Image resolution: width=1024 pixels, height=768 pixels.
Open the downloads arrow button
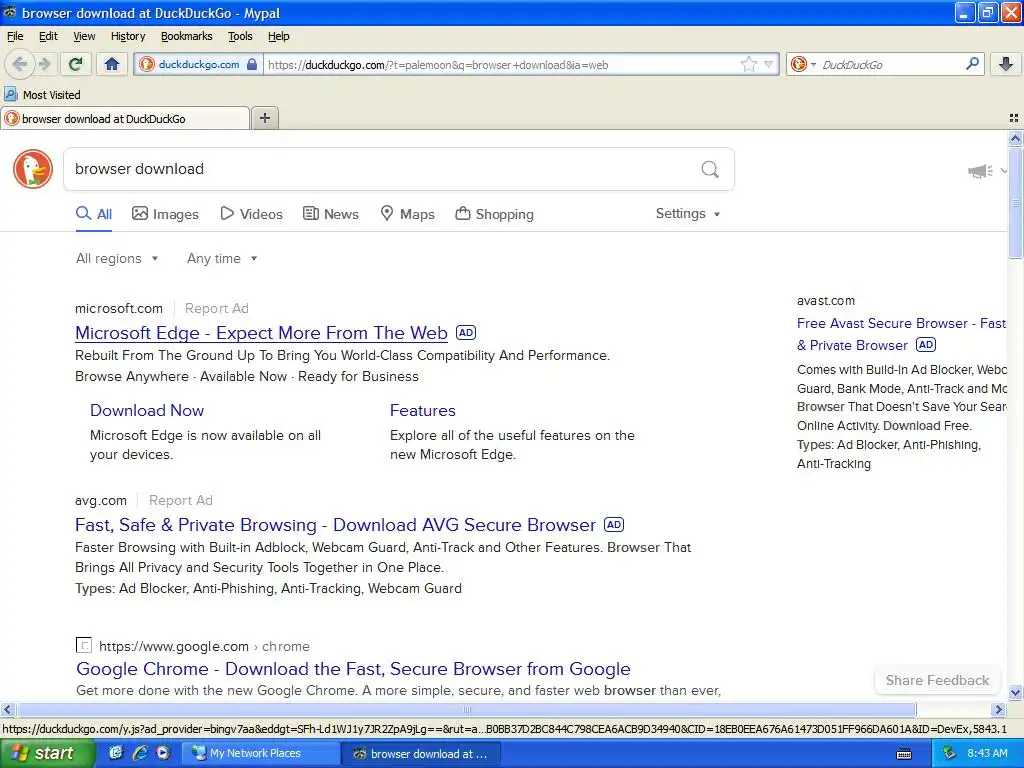pos(1006,64)
